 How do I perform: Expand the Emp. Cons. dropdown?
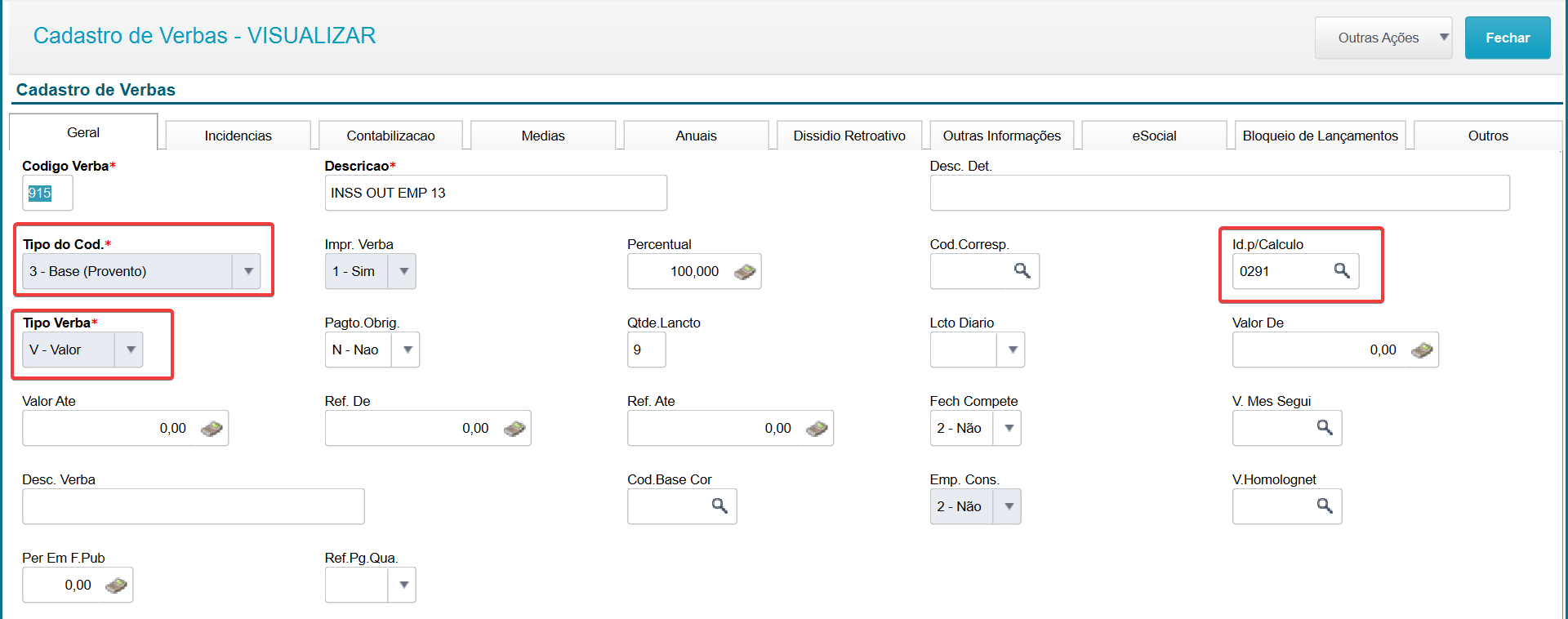[1009, 506]
